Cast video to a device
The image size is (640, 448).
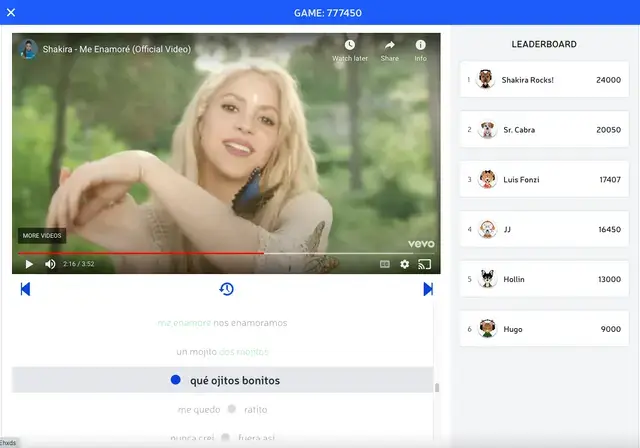tap(425, 264)
